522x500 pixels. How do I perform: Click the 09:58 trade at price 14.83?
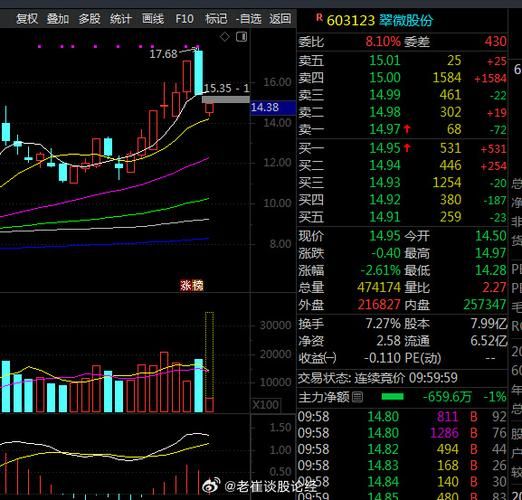coord(402,465)
